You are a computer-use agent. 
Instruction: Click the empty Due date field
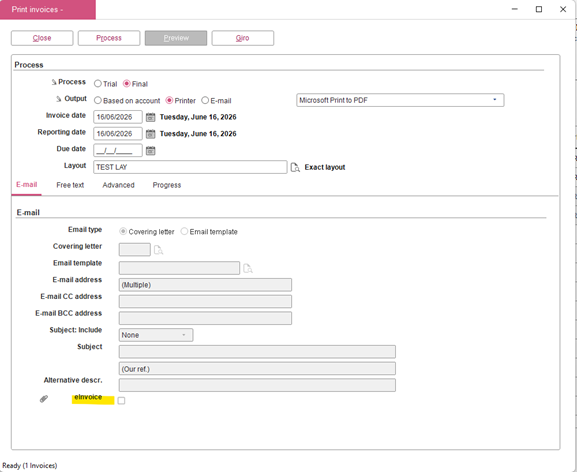tap(118, 150)
